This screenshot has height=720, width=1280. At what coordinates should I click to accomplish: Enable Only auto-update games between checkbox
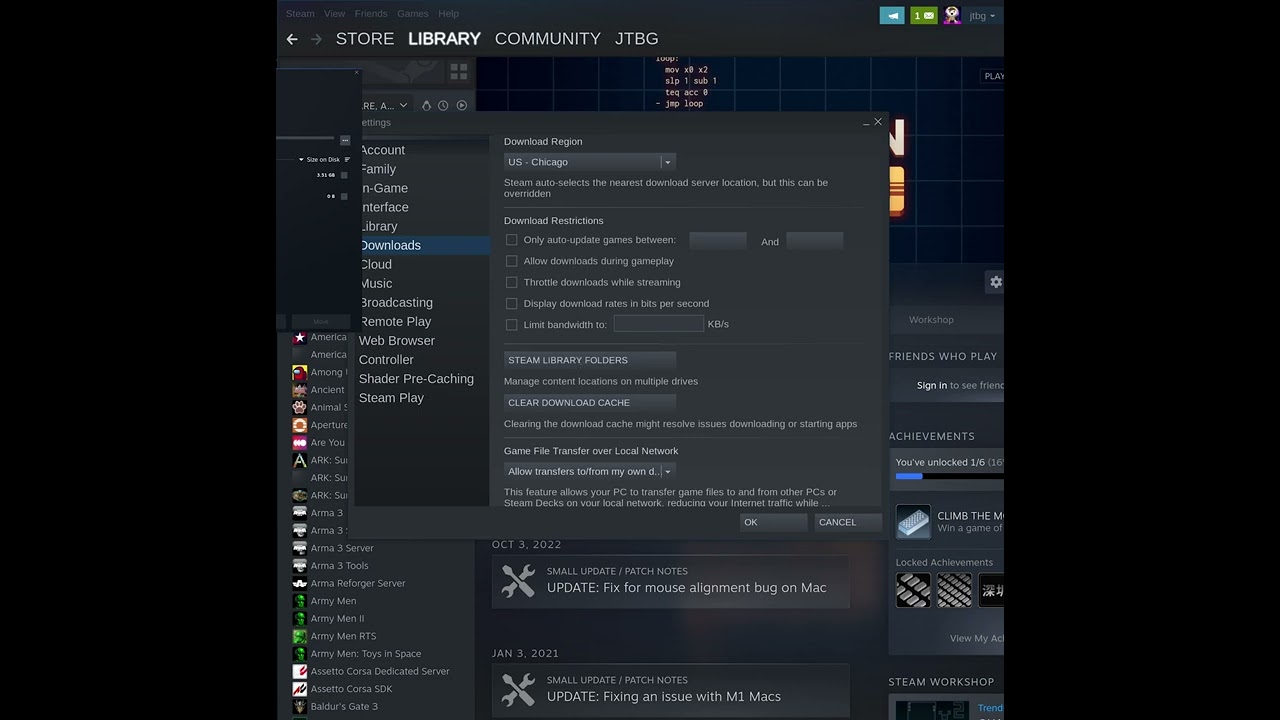(511, 240)
